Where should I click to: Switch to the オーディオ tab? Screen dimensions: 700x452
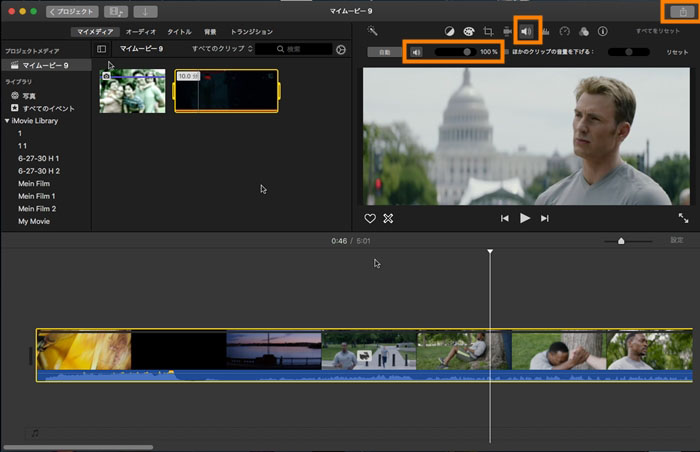(x=140, y=32)
